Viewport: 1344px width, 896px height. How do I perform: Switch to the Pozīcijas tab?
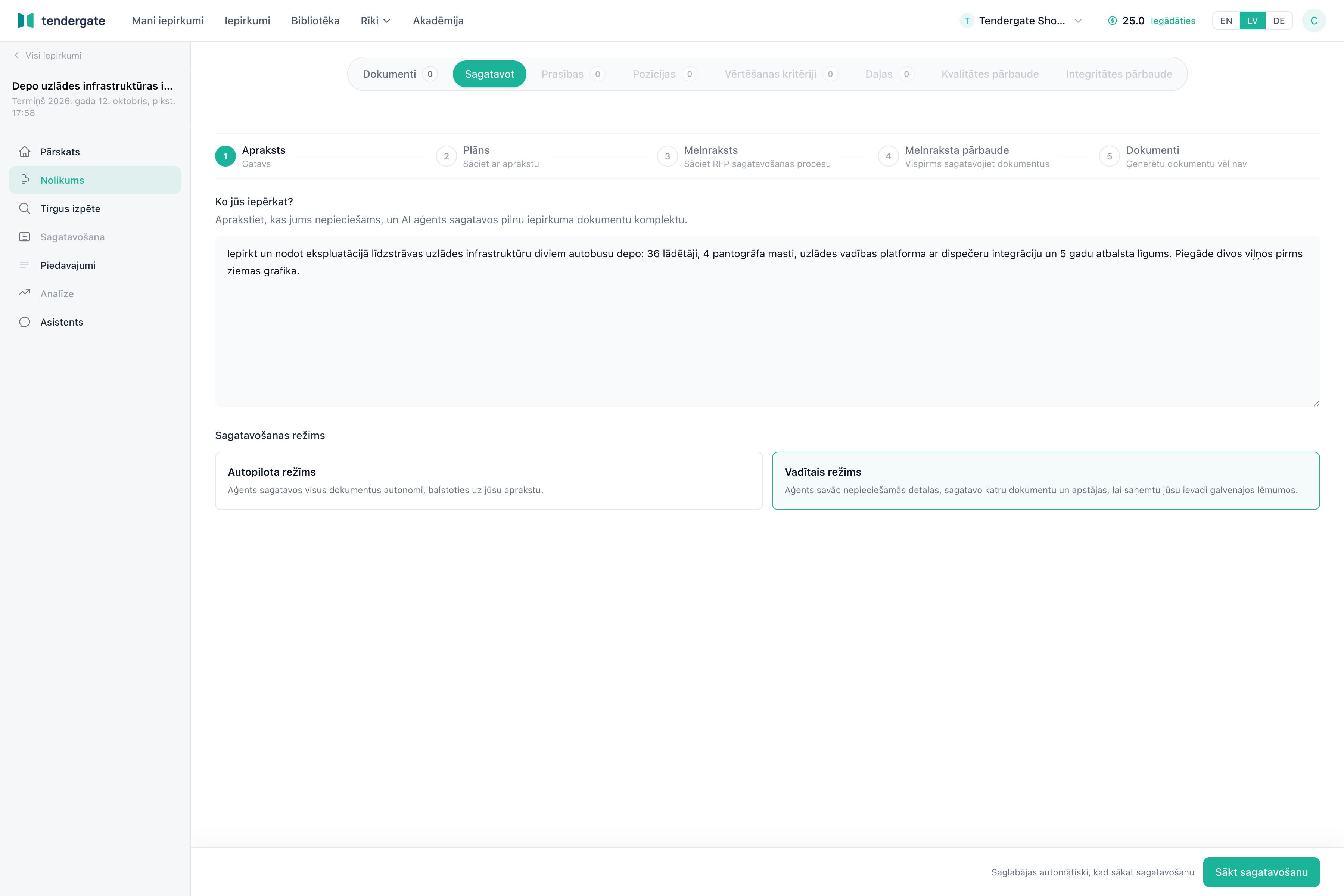[x=665, y=74]
